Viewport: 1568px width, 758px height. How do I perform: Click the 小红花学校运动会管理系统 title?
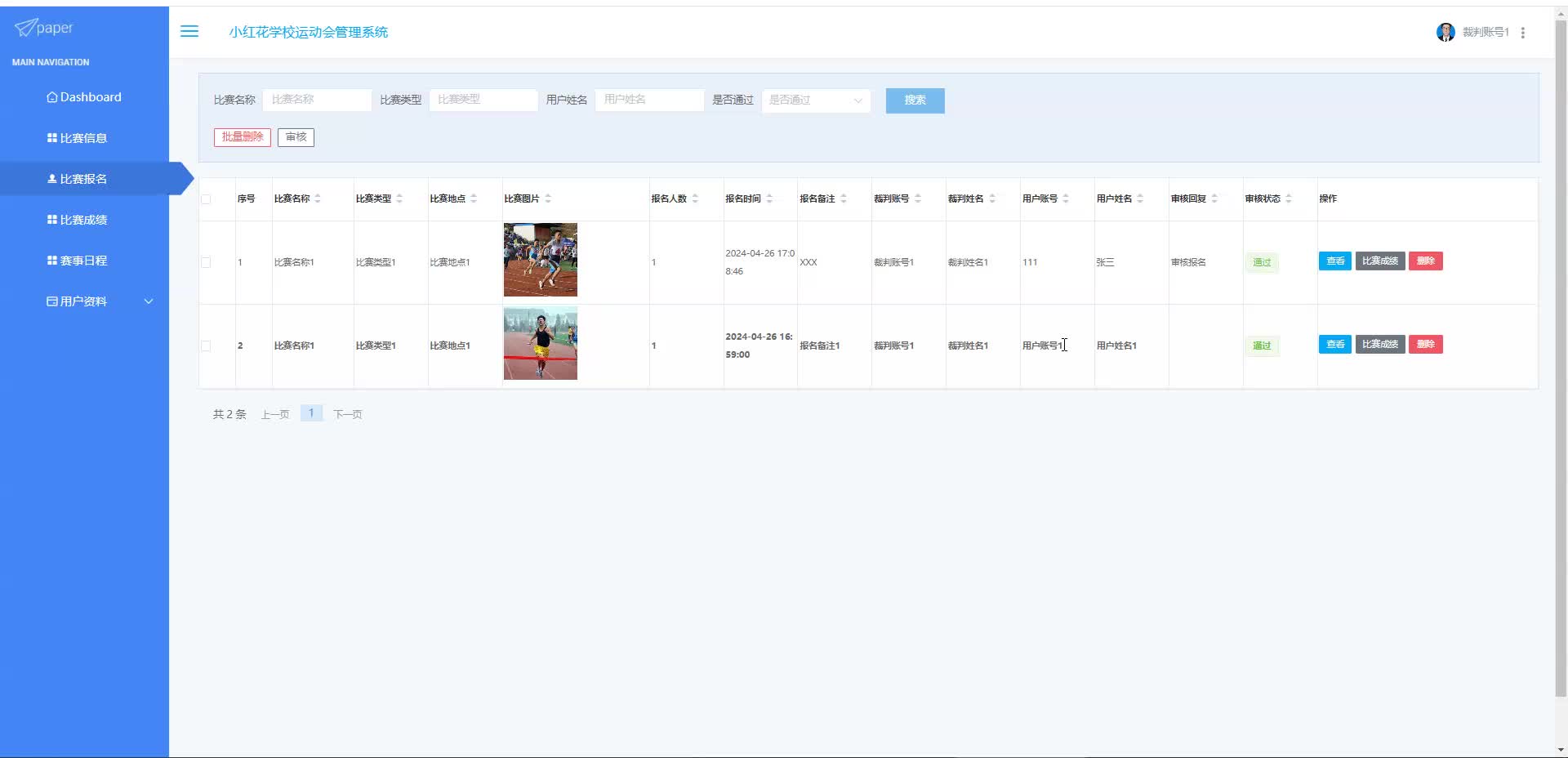(x=309, y=32)
